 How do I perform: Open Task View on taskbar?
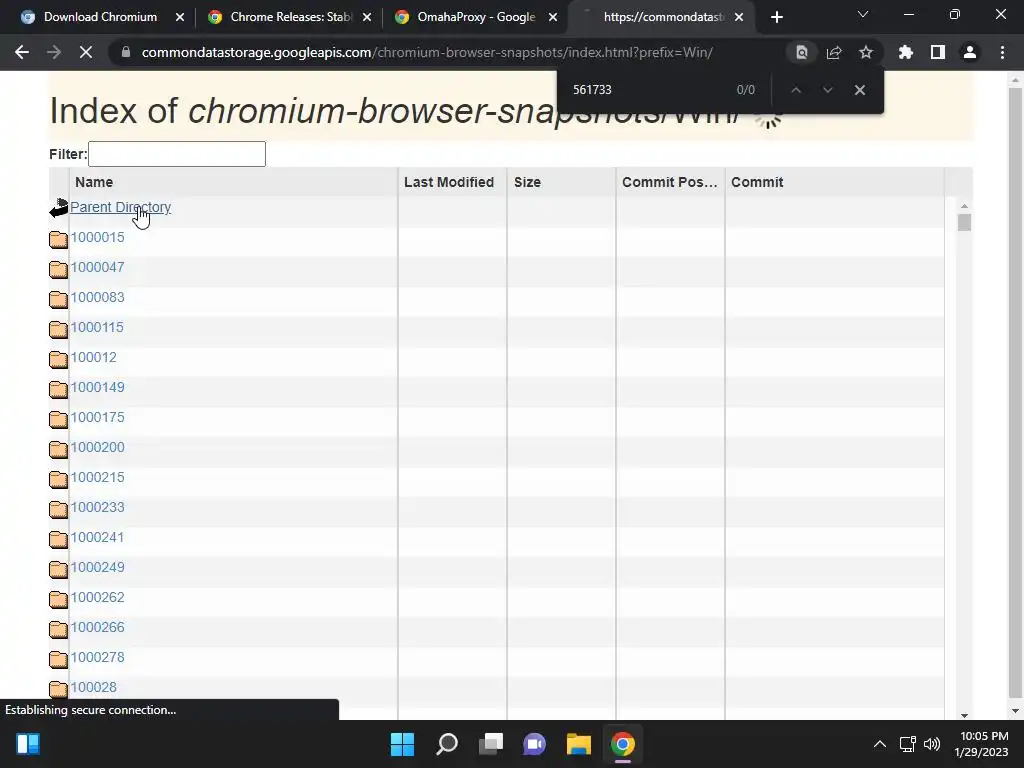point(490,744)
